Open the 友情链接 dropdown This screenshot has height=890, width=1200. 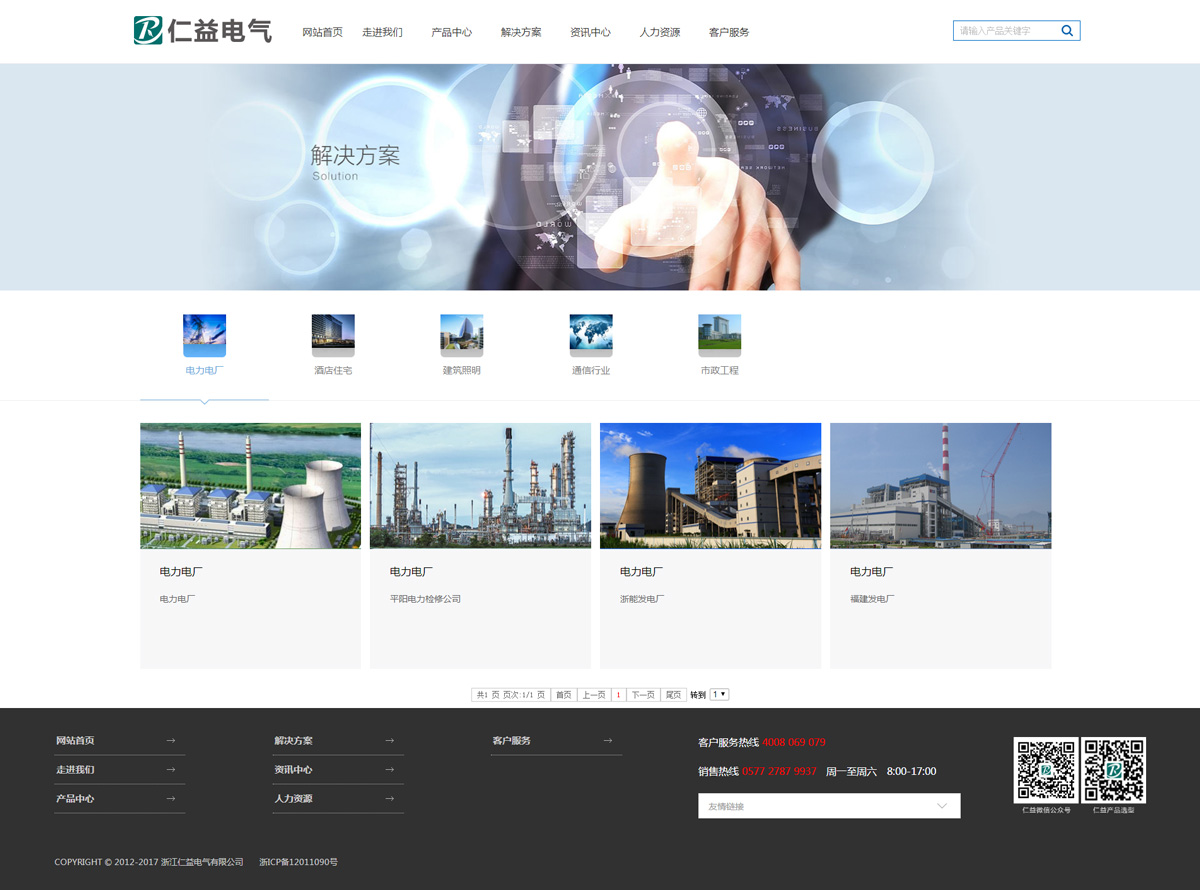(829, 806)
